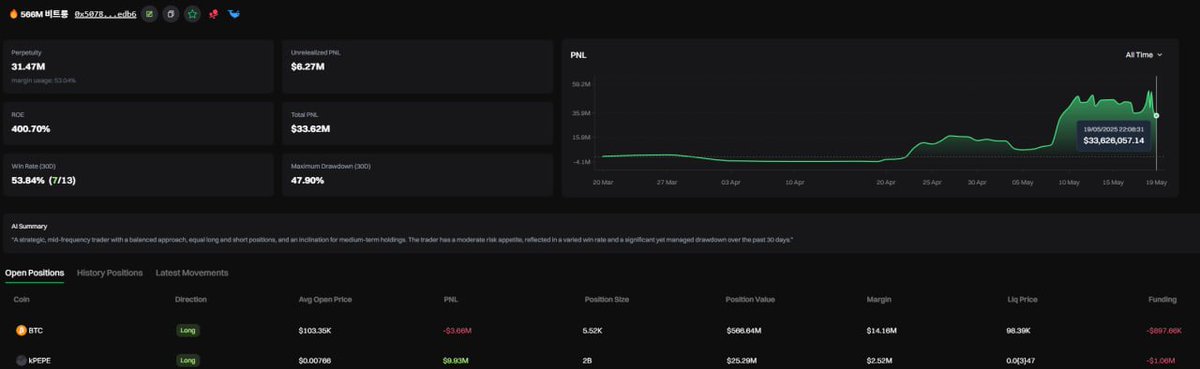Click the copy address icon
Image resolution: width=1200 pixels, height=369 pixels.
coord(170,15)
